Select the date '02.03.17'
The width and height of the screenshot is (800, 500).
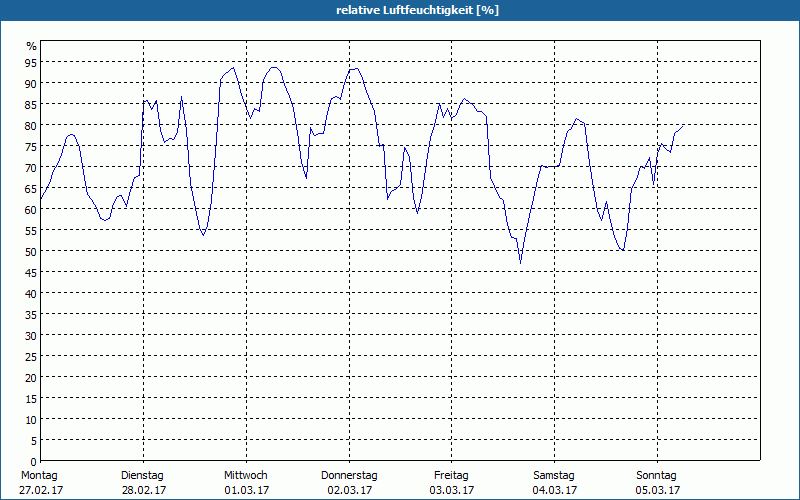tap(349, 490)
